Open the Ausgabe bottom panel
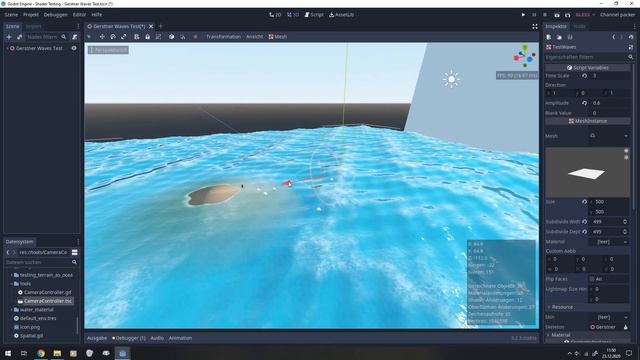 tap(97, 338)
